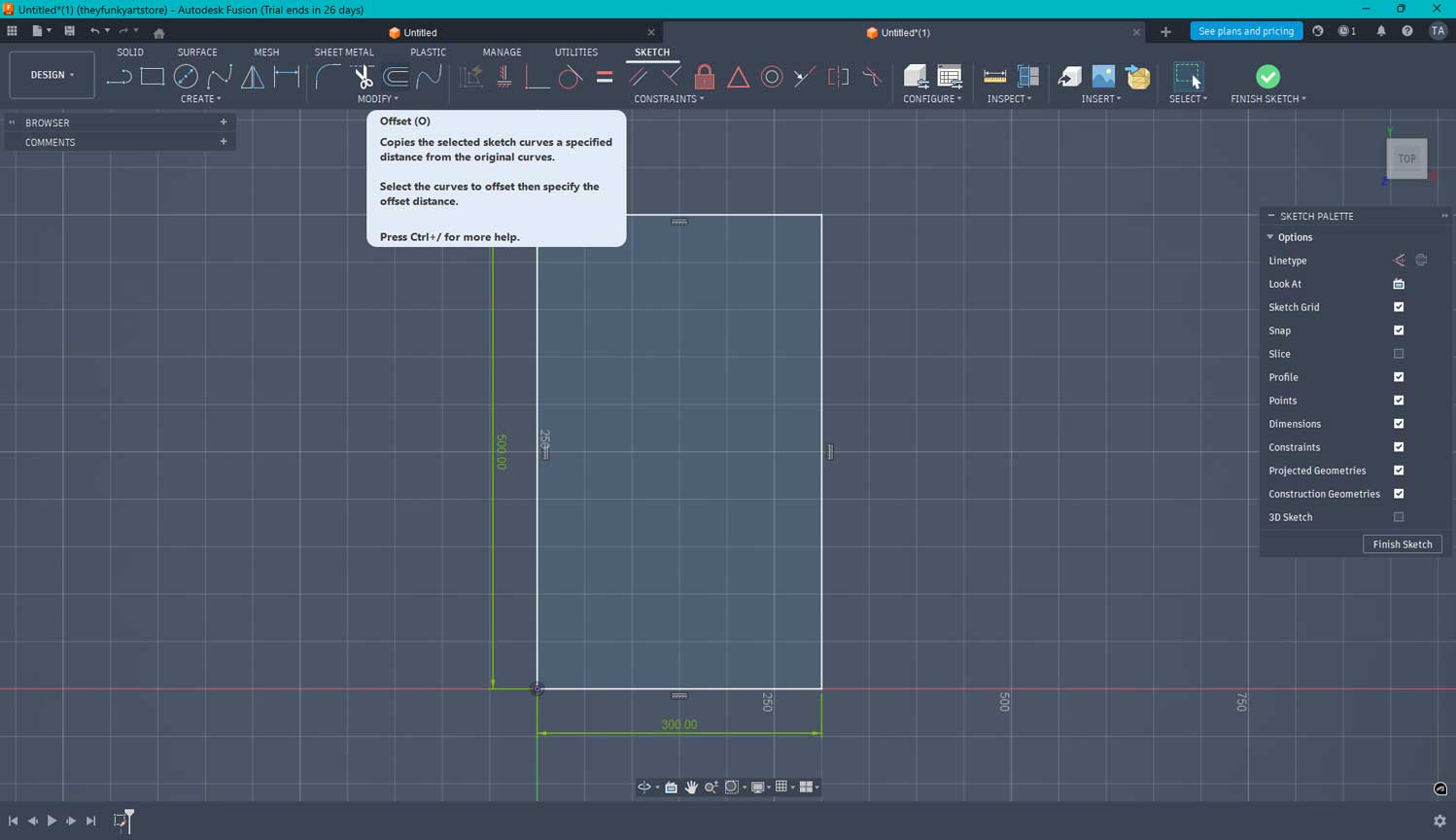Screen dimensions: 1456x840
Task: Click the Insert Image icon
Action: 1103,77
